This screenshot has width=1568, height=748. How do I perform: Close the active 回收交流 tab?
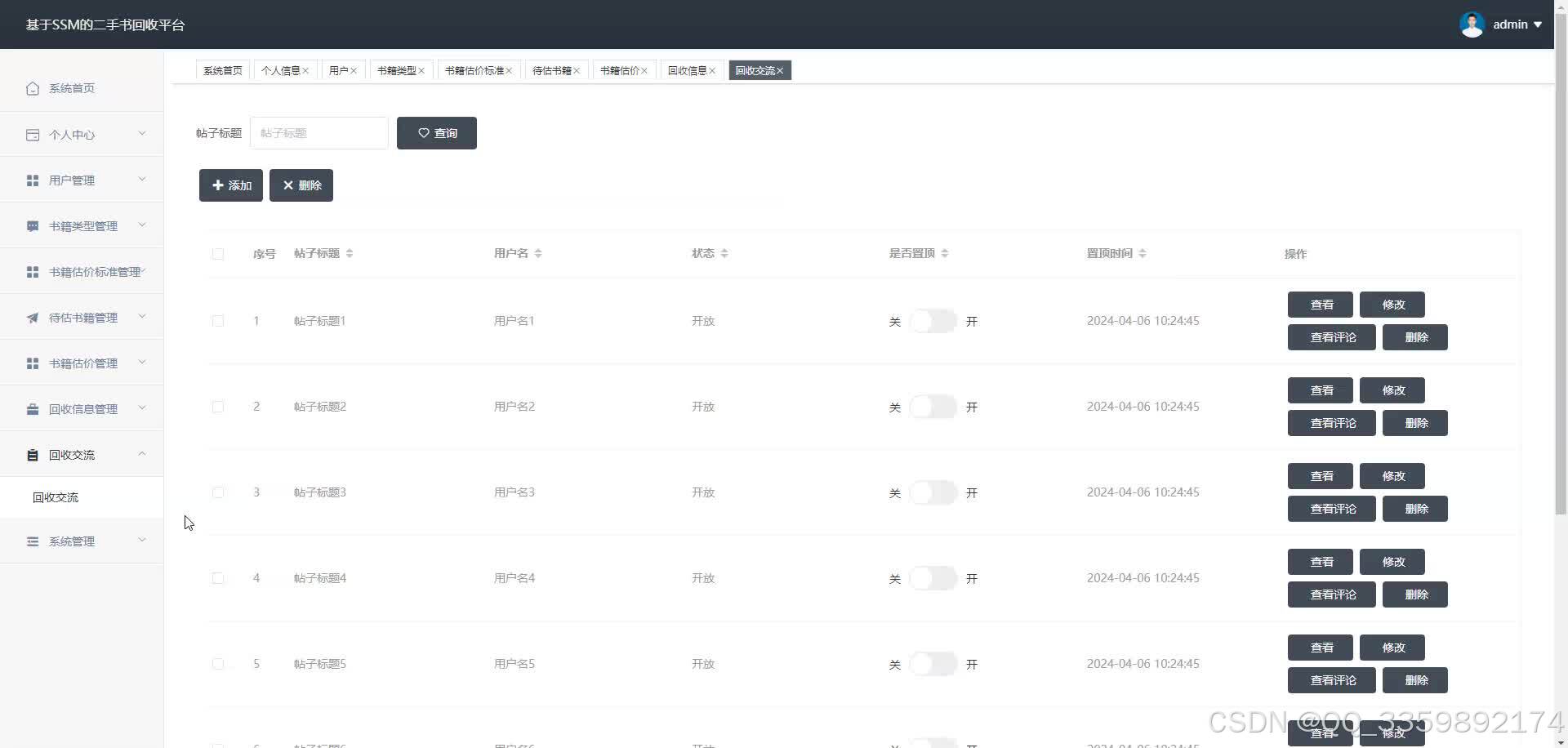pyautogui.click(x=780, y=71)
